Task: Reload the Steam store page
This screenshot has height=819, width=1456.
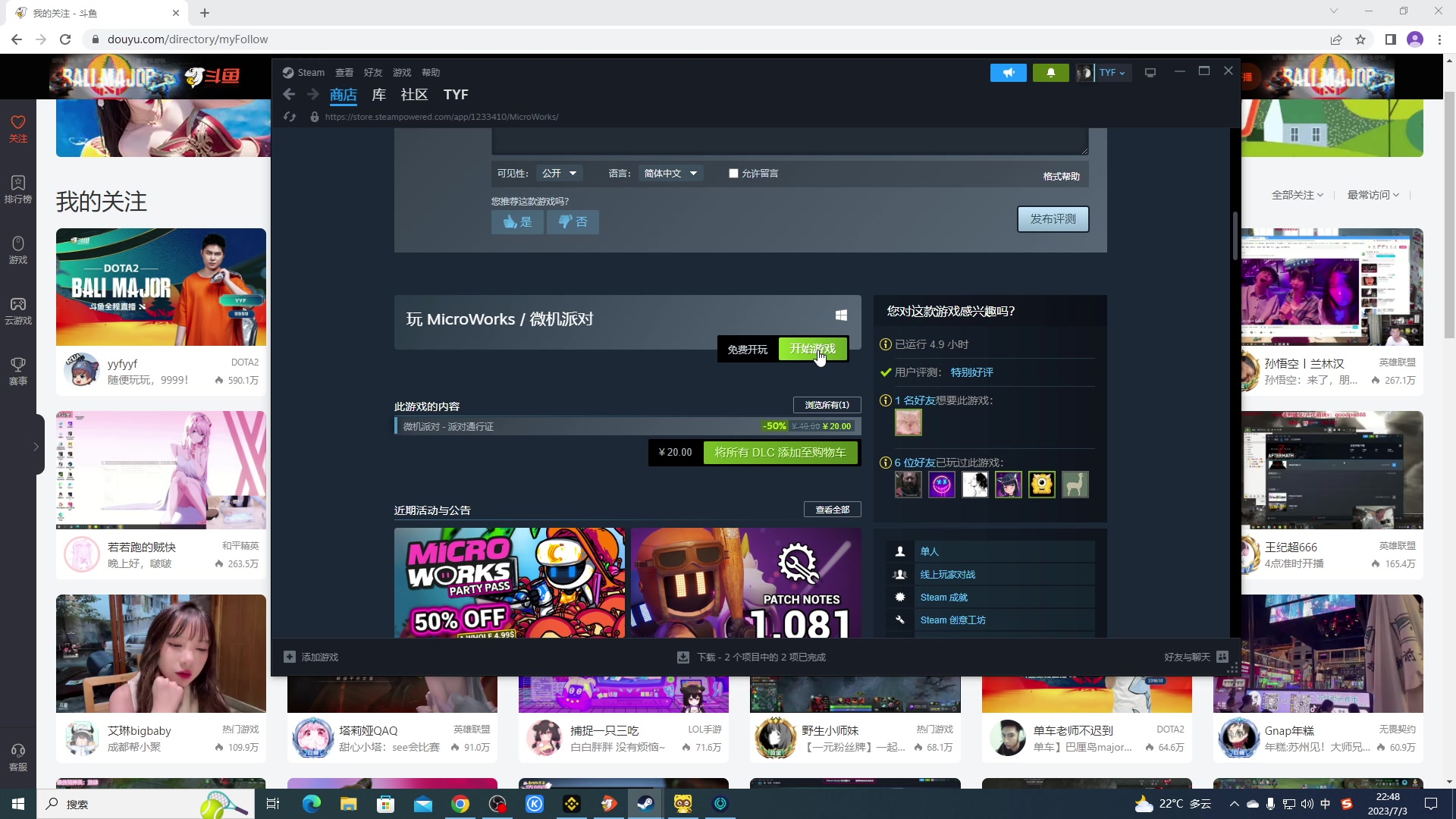Action: point(290,117)
